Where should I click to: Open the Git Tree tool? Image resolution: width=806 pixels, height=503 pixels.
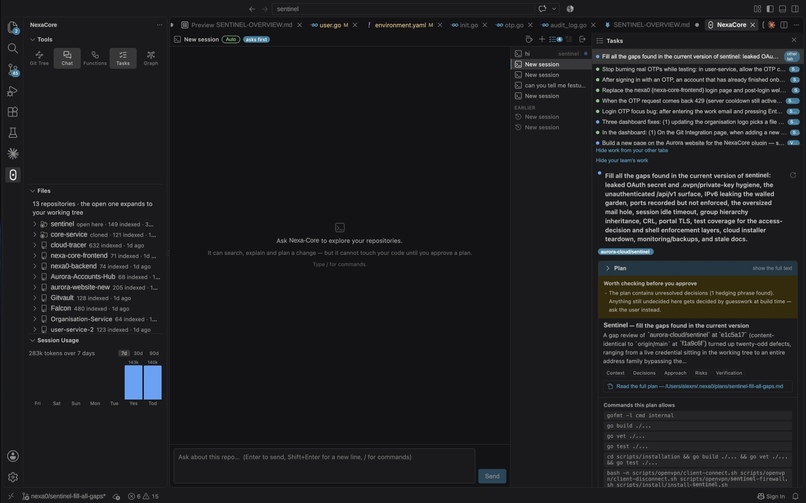(x=39, y=58)
